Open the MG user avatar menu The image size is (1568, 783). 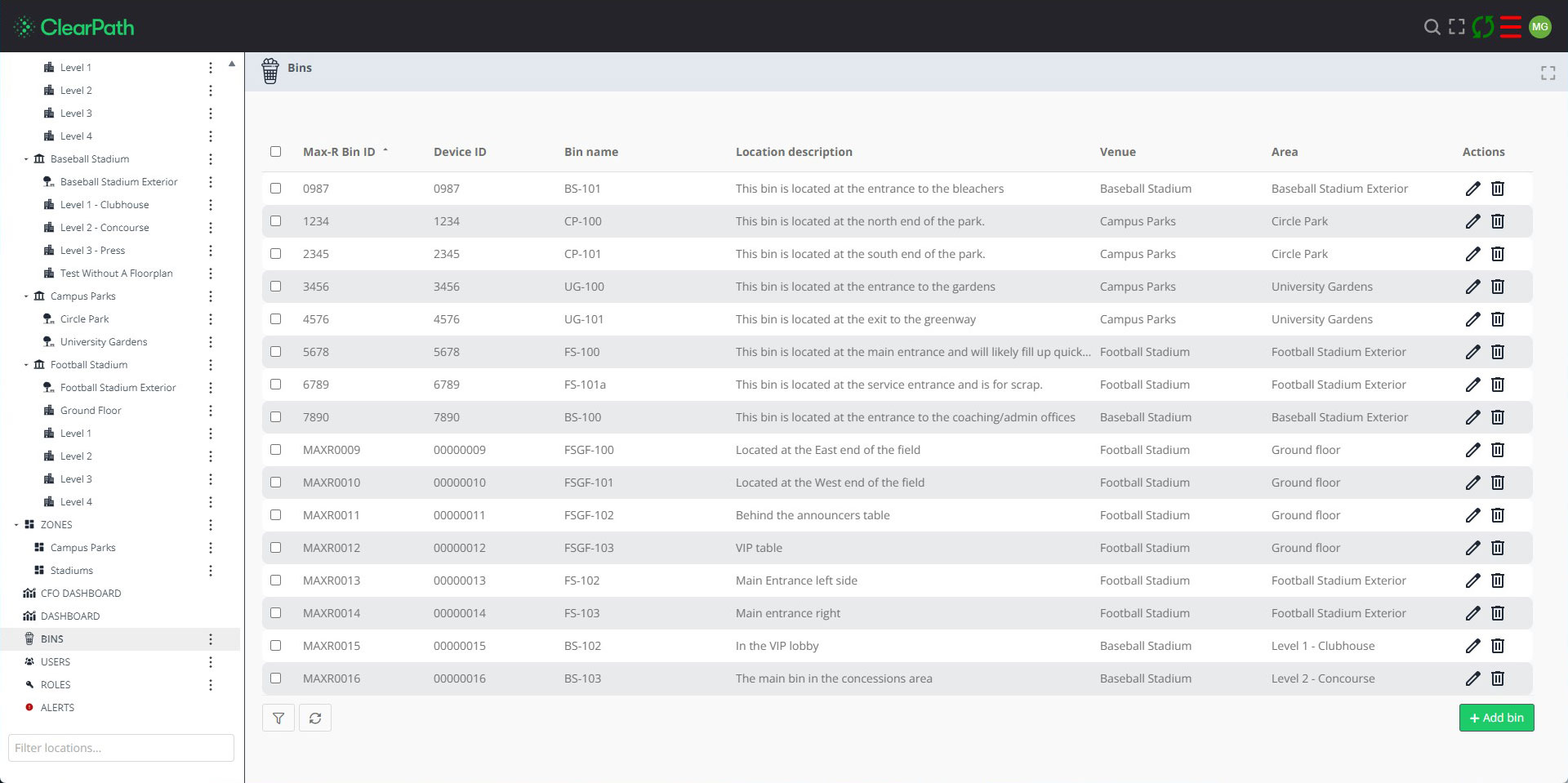click(1540, 27)
